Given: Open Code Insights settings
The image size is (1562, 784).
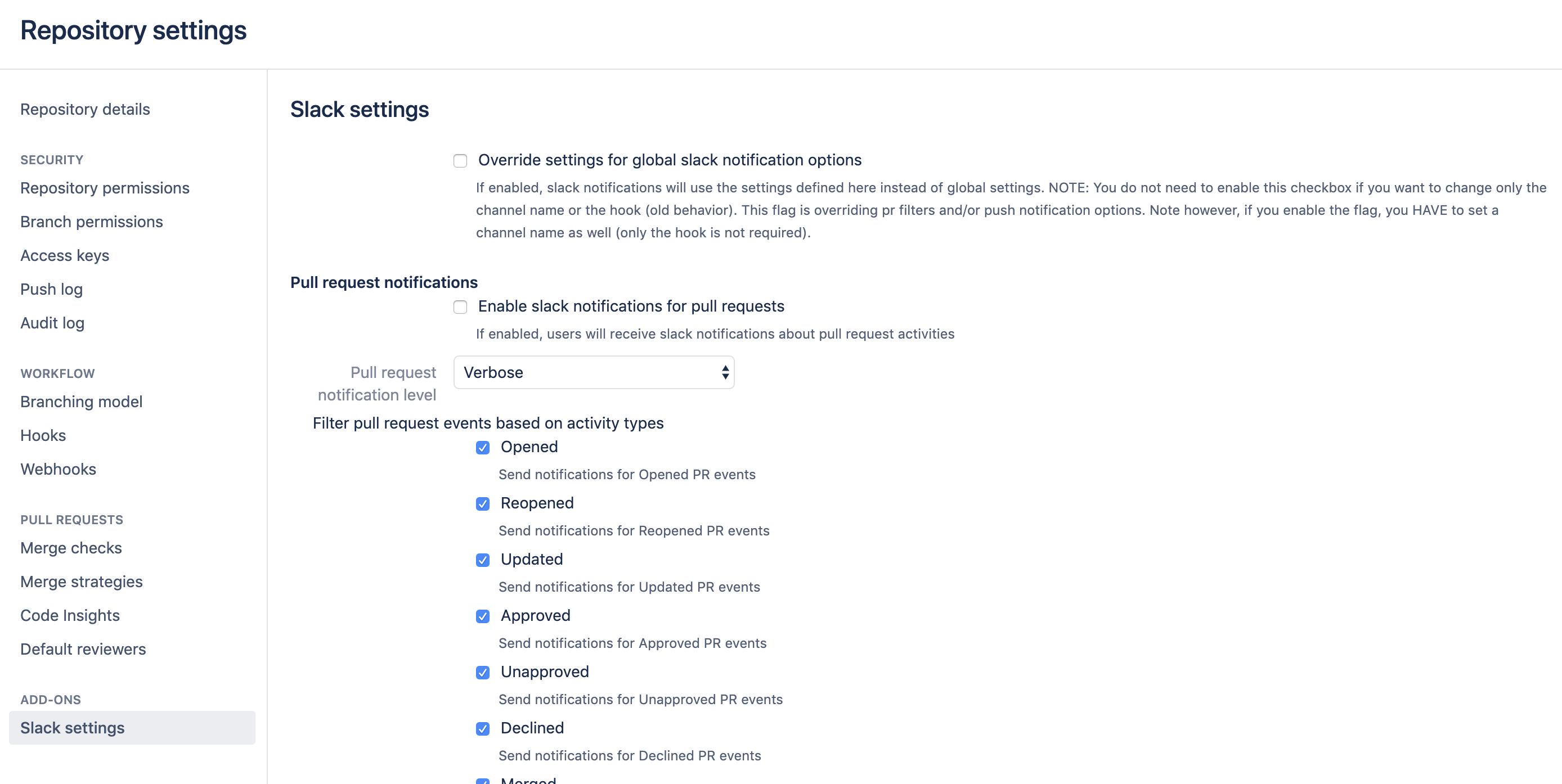Looking at the screenshot, I should pos(70,616).
